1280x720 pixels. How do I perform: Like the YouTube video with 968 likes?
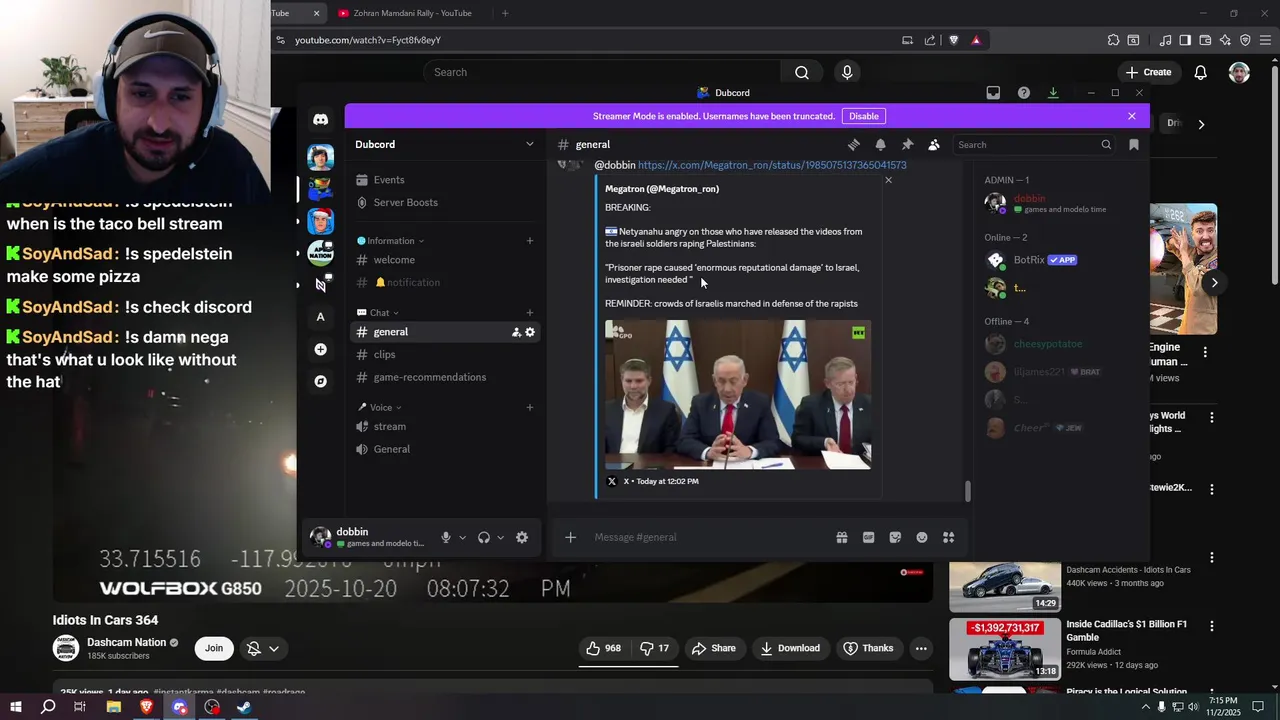[x=604, y=648]
